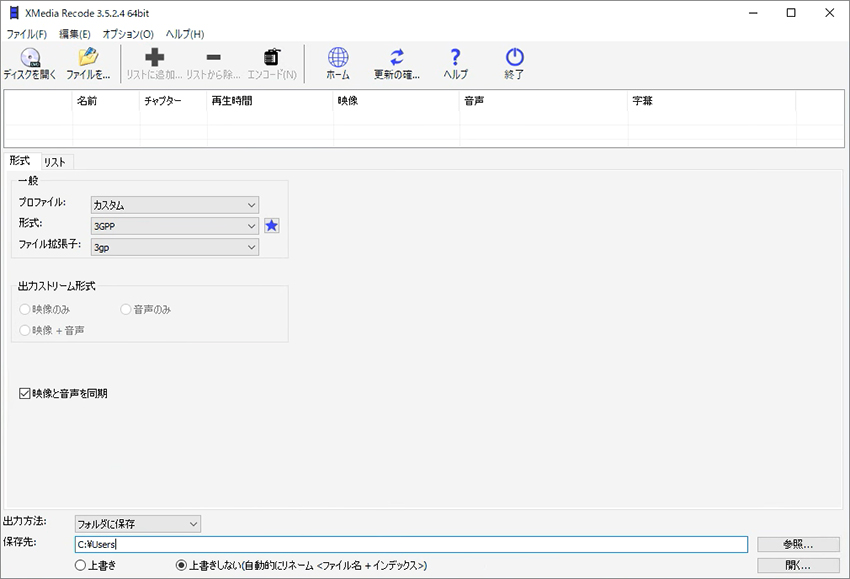This screenshot has width=850, height=579.
Task: Click the Encode (エンコード) clapperboard icon
Action: (x=272, y=57)
